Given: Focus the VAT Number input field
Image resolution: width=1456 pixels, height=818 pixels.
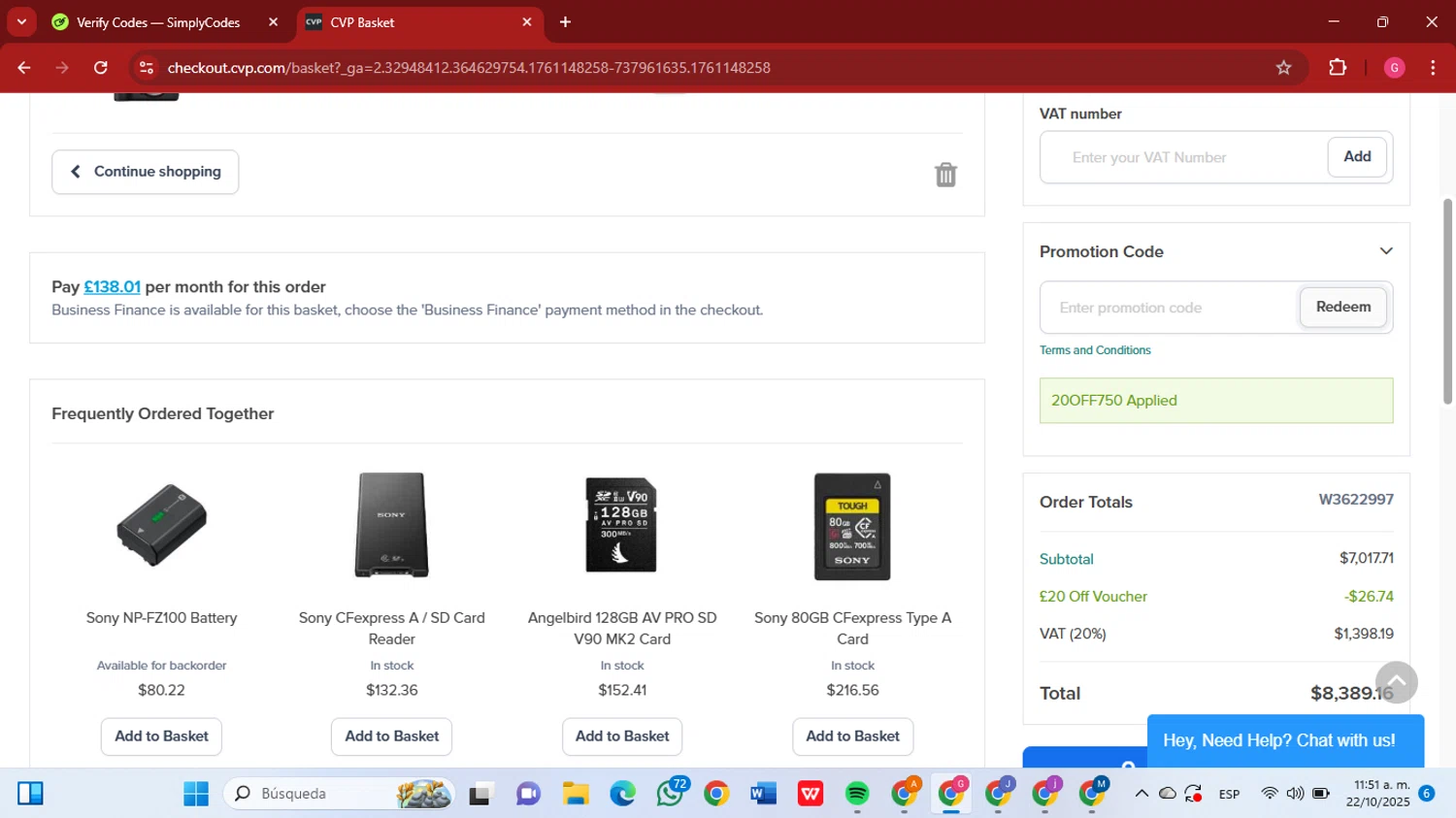Looking at the screenshot, I should tap(1184, 157).
